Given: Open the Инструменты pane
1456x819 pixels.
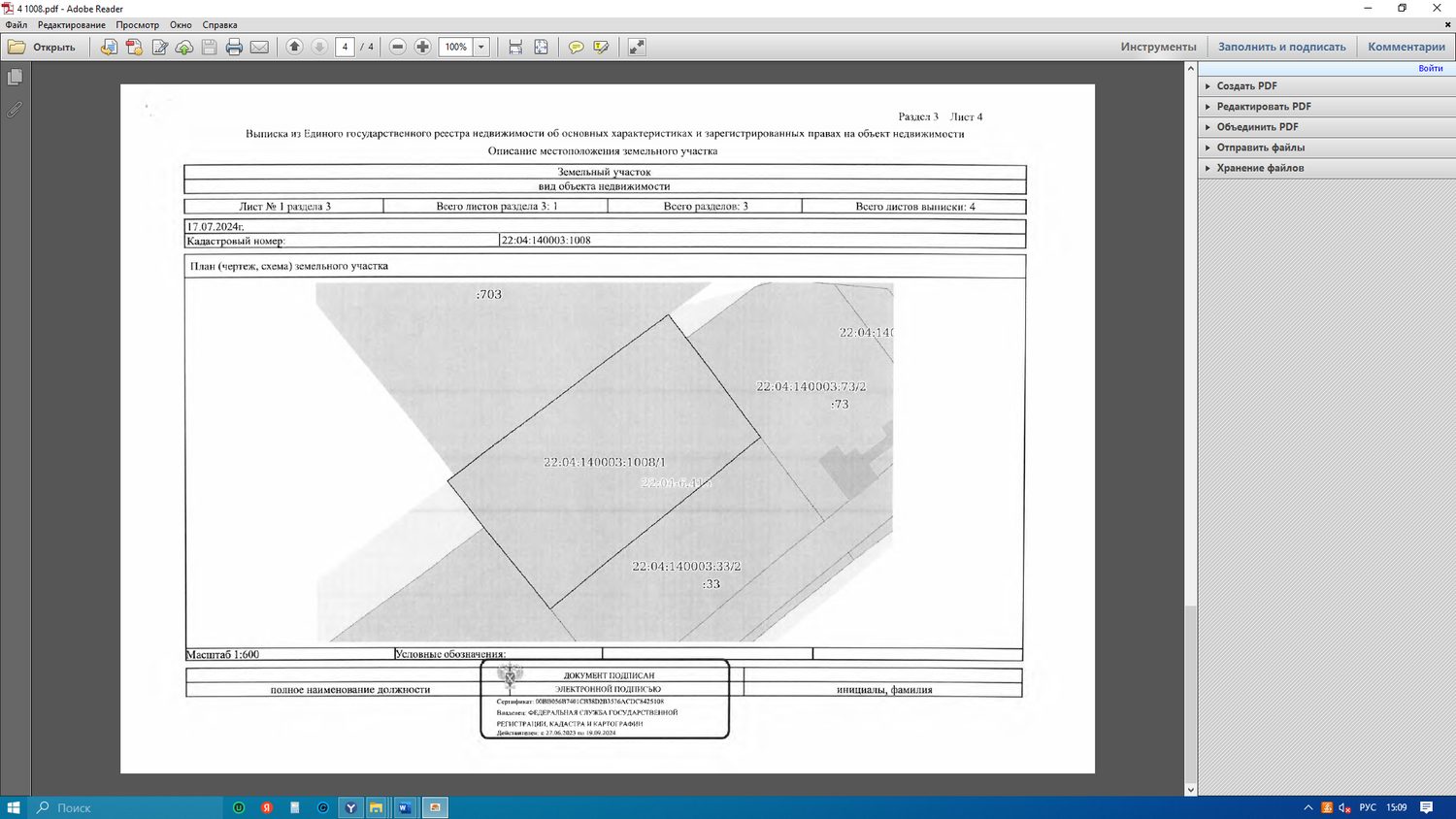Looking at the screenshot, I should pos(1159,47).
